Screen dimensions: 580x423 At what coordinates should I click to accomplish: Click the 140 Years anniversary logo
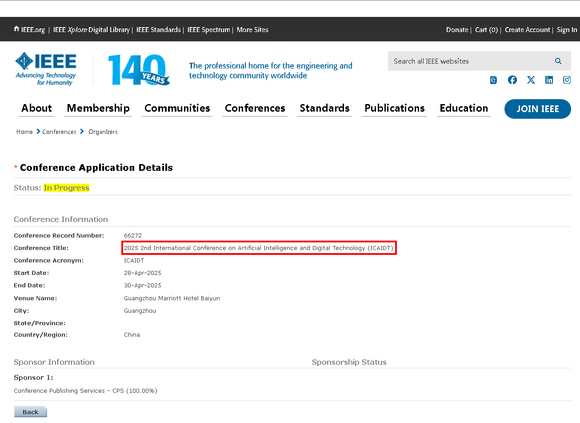pyautogui.click(x=139, y=70)
